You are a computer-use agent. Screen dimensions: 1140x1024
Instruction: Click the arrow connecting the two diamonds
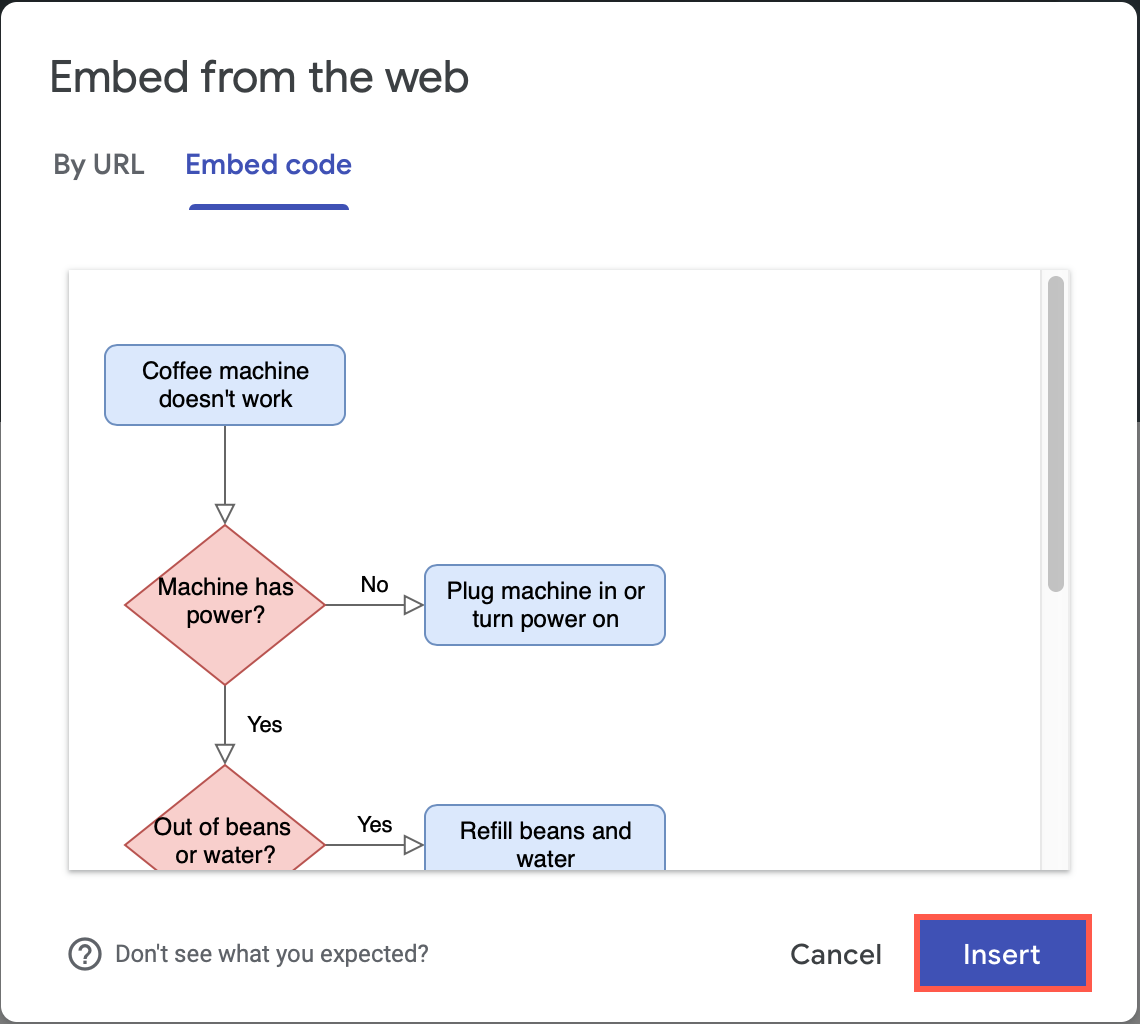coord(224,715)
